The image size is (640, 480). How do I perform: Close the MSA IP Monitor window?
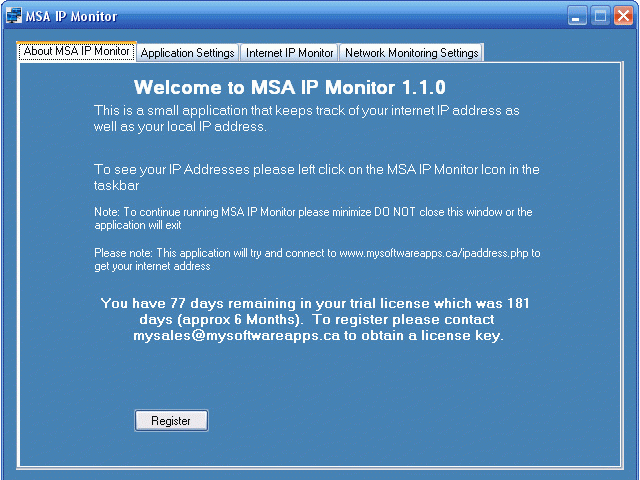pos(623,16)
